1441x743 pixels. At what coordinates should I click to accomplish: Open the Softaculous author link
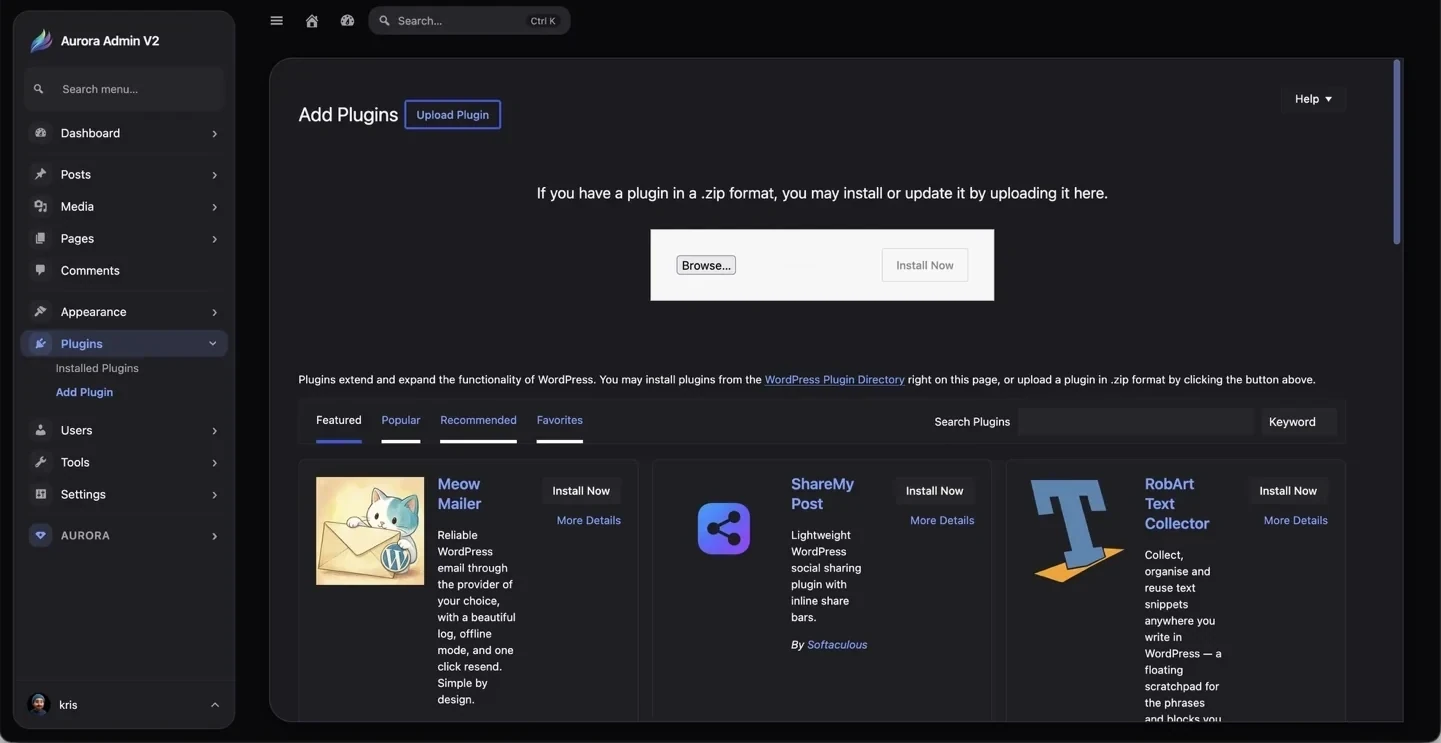point(837,645)
